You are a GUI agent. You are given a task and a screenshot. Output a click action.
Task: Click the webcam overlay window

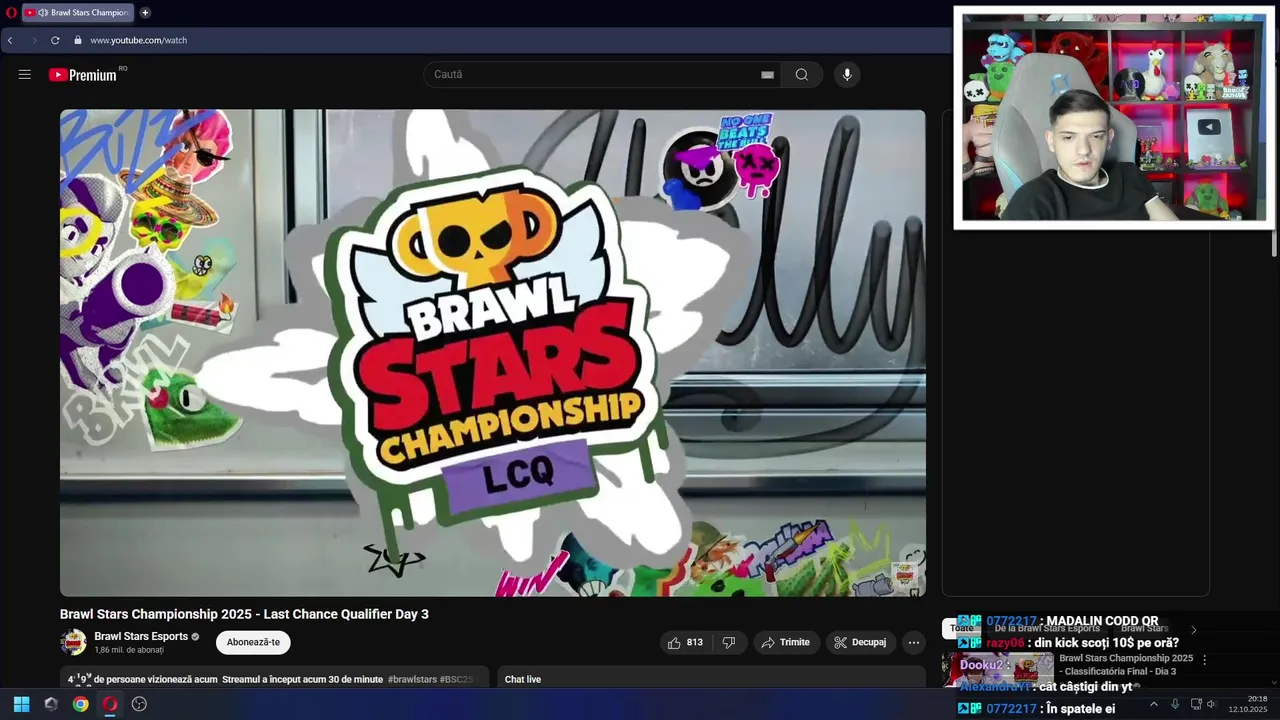tap(1114, 118)
